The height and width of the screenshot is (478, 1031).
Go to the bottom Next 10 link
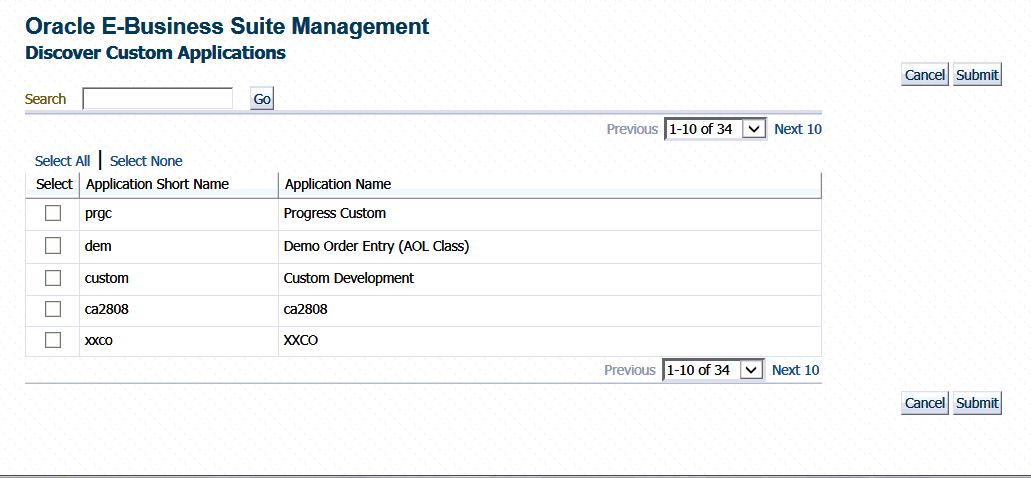796,370
